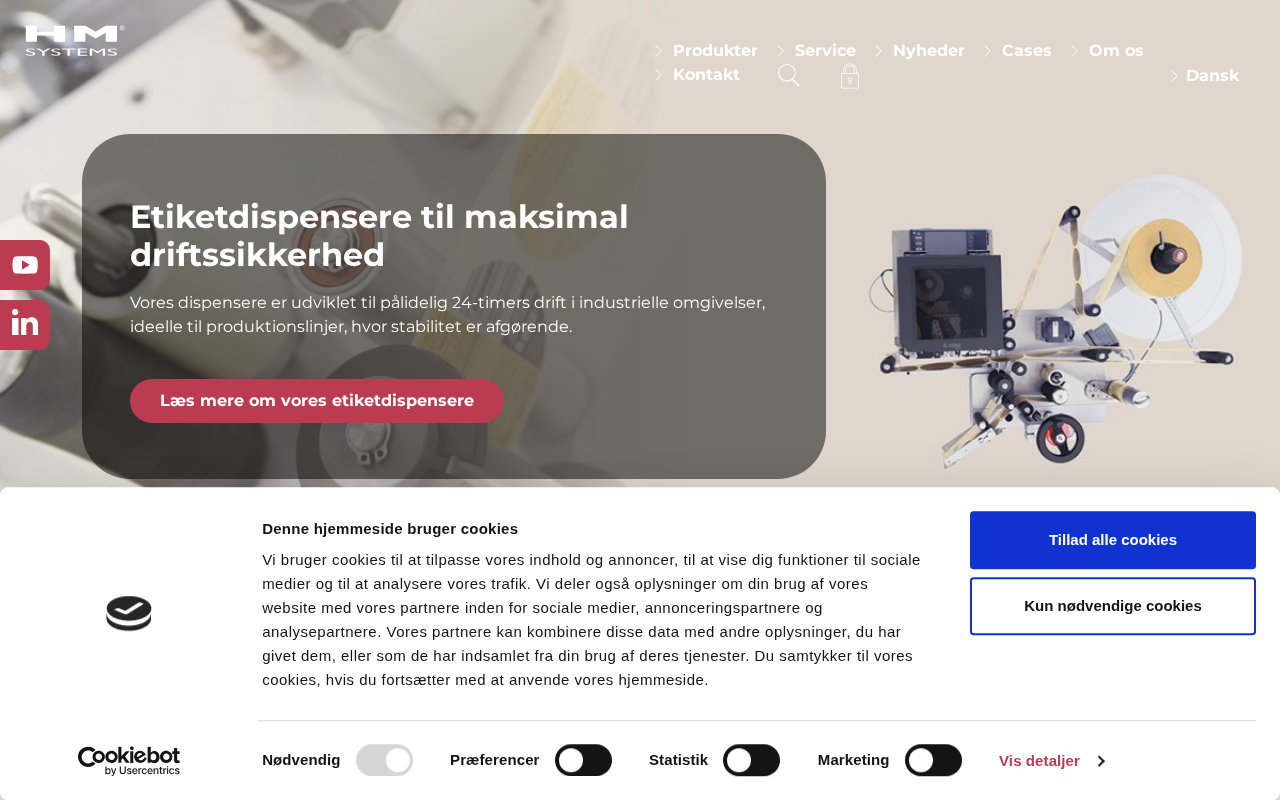Open the YouTube social link
Image resolution: width=1280 pixels, height=800 pixels.
click(x=24, y=265)
